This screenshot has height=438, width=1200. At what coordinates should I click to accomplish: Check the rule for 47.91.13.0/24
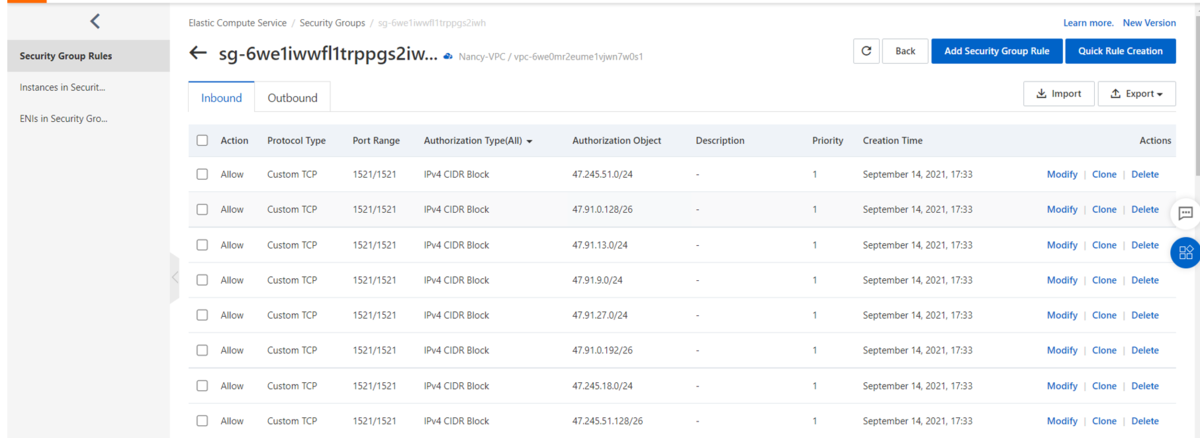pos(202,245)
